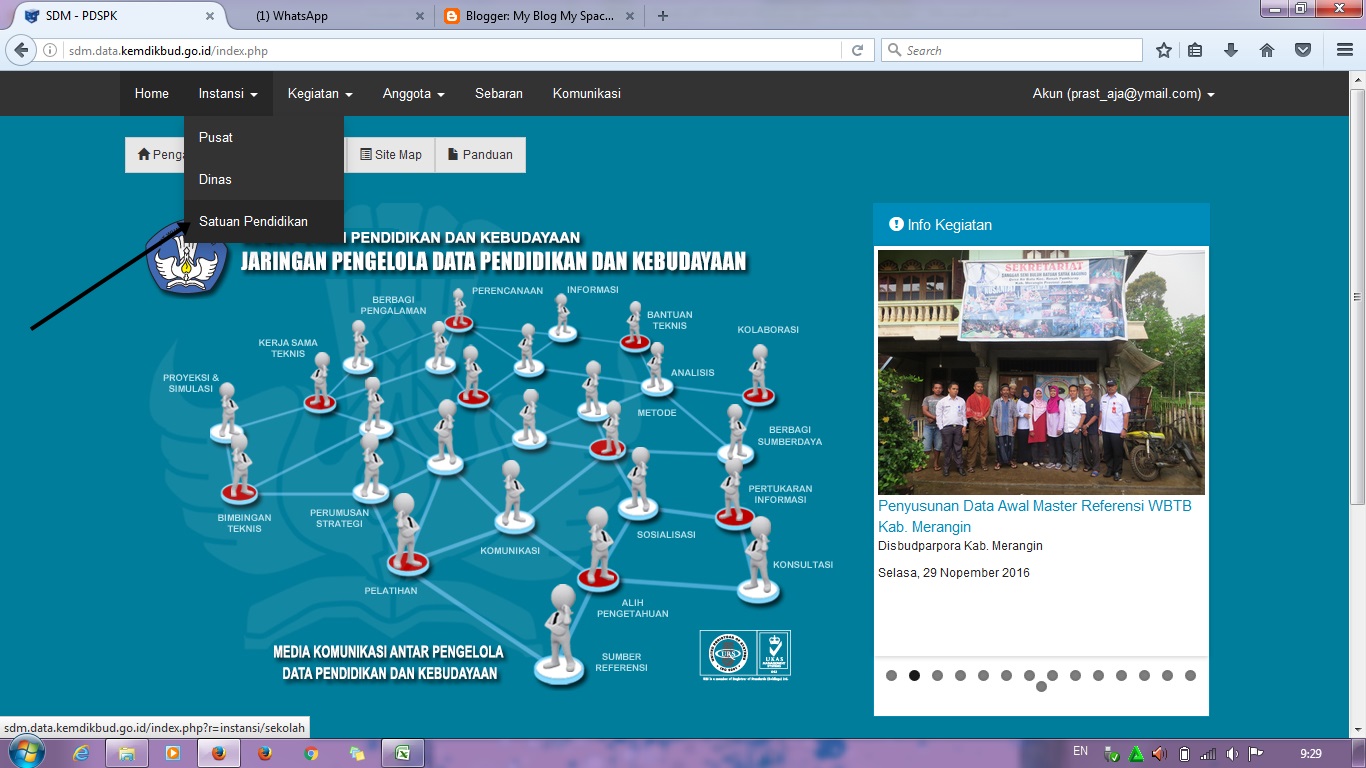1366x768 pixels.
Task: Go to Firefox home page icon
Action: coord(1268,49)
